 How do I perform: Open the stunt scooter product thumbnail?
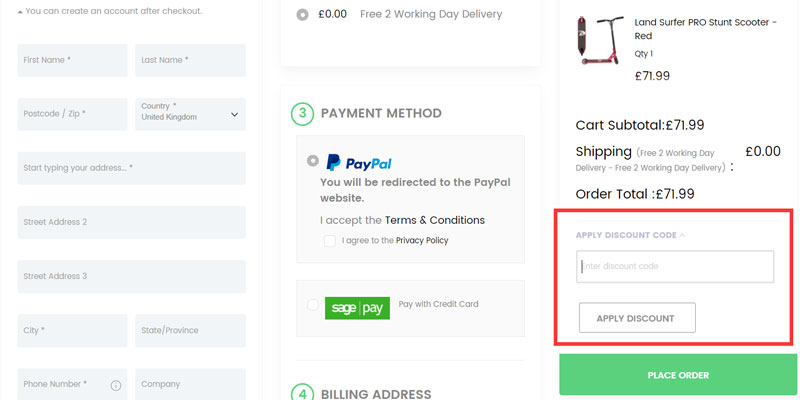point(601,41)
